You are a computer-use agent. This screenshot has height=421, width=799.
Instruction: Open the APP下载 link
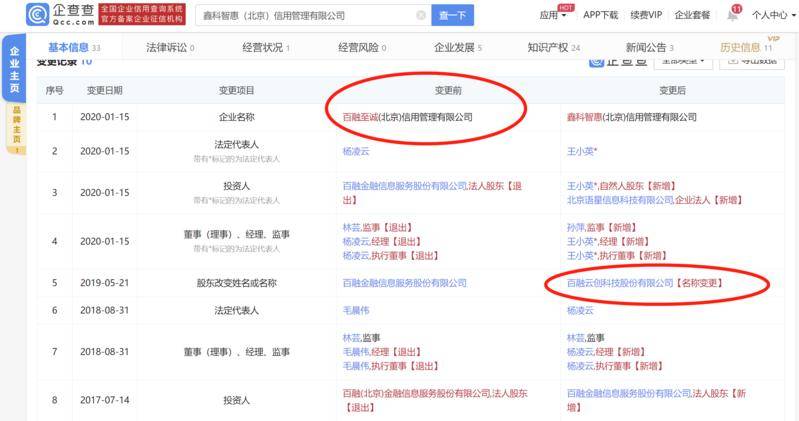pyautogui.click(x=600, y=15)
